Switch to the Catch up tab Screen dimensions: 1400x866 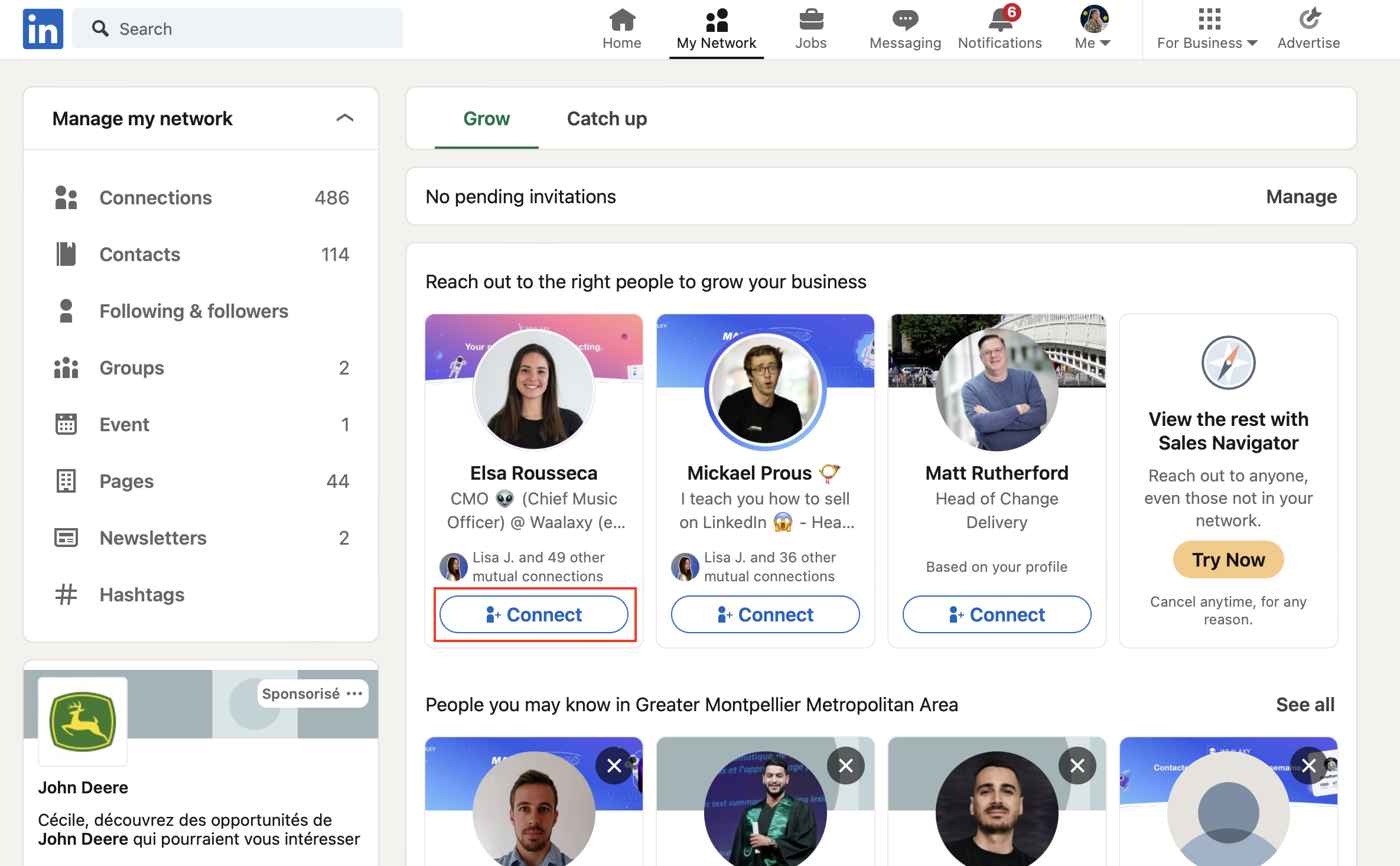(605, 117)
